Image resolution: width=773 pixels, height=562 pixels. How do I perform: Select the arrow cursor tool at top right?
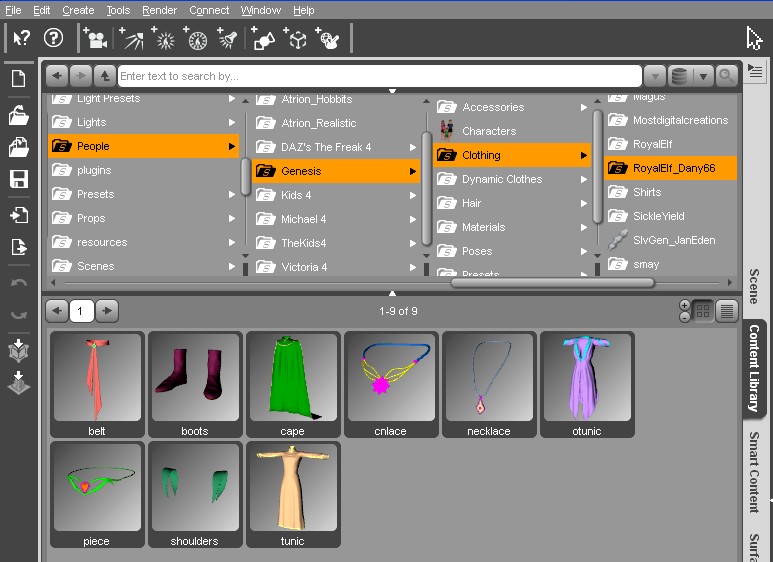754,38
